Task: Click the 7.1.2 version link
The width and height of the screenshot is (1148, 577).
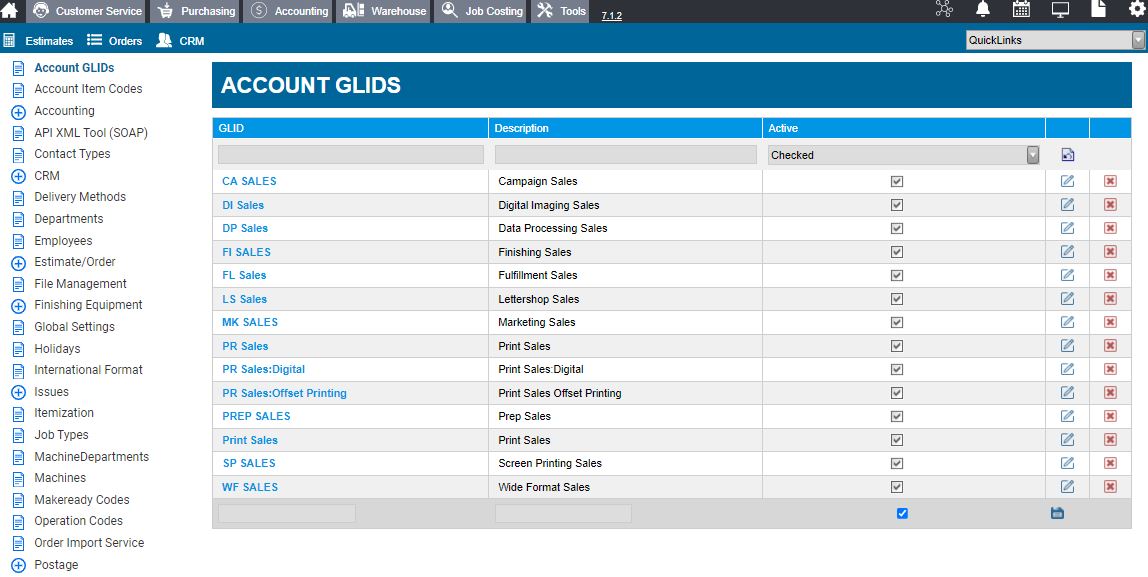Action: click(x=611, y=15)
